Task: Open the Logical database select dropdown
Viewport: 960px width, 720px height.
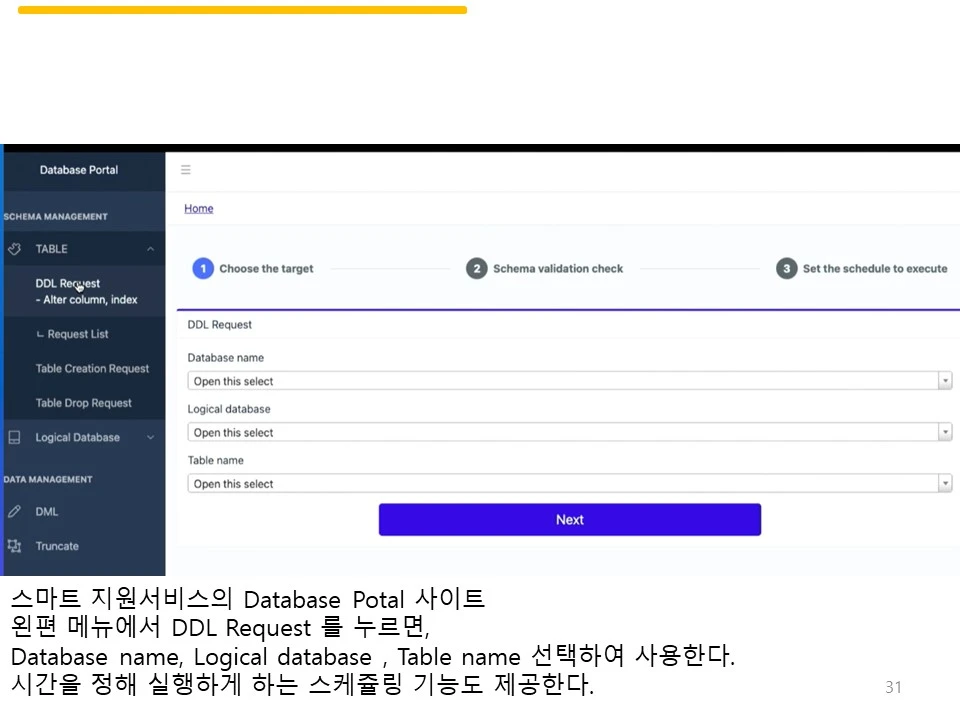Action: pos(569,432)
